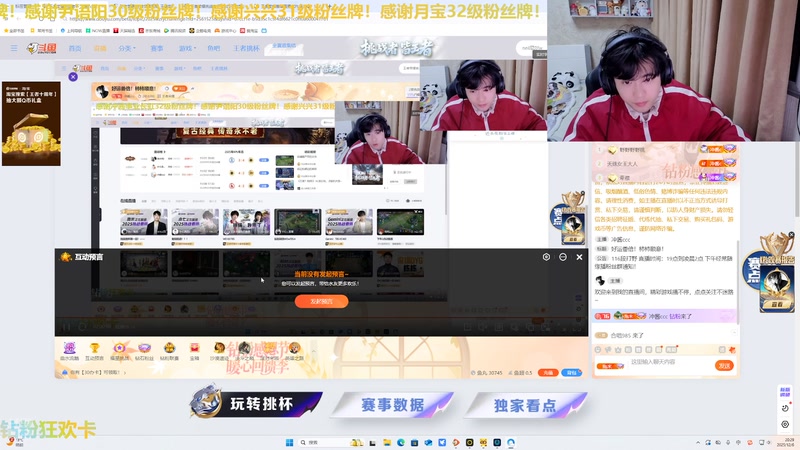Click the 发起预言 orange button
The width and height of the screenshot is (800, 450).
point(321,301)
